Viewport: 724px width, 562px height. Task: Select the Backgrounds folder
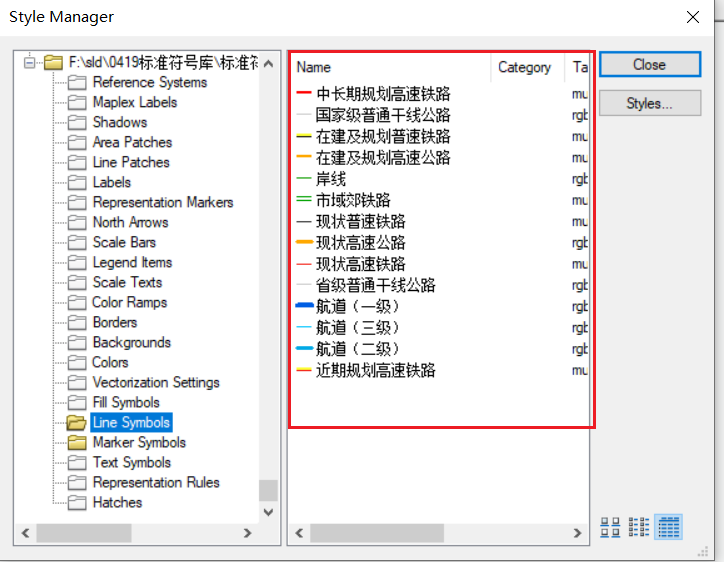[x=132, y=342]
